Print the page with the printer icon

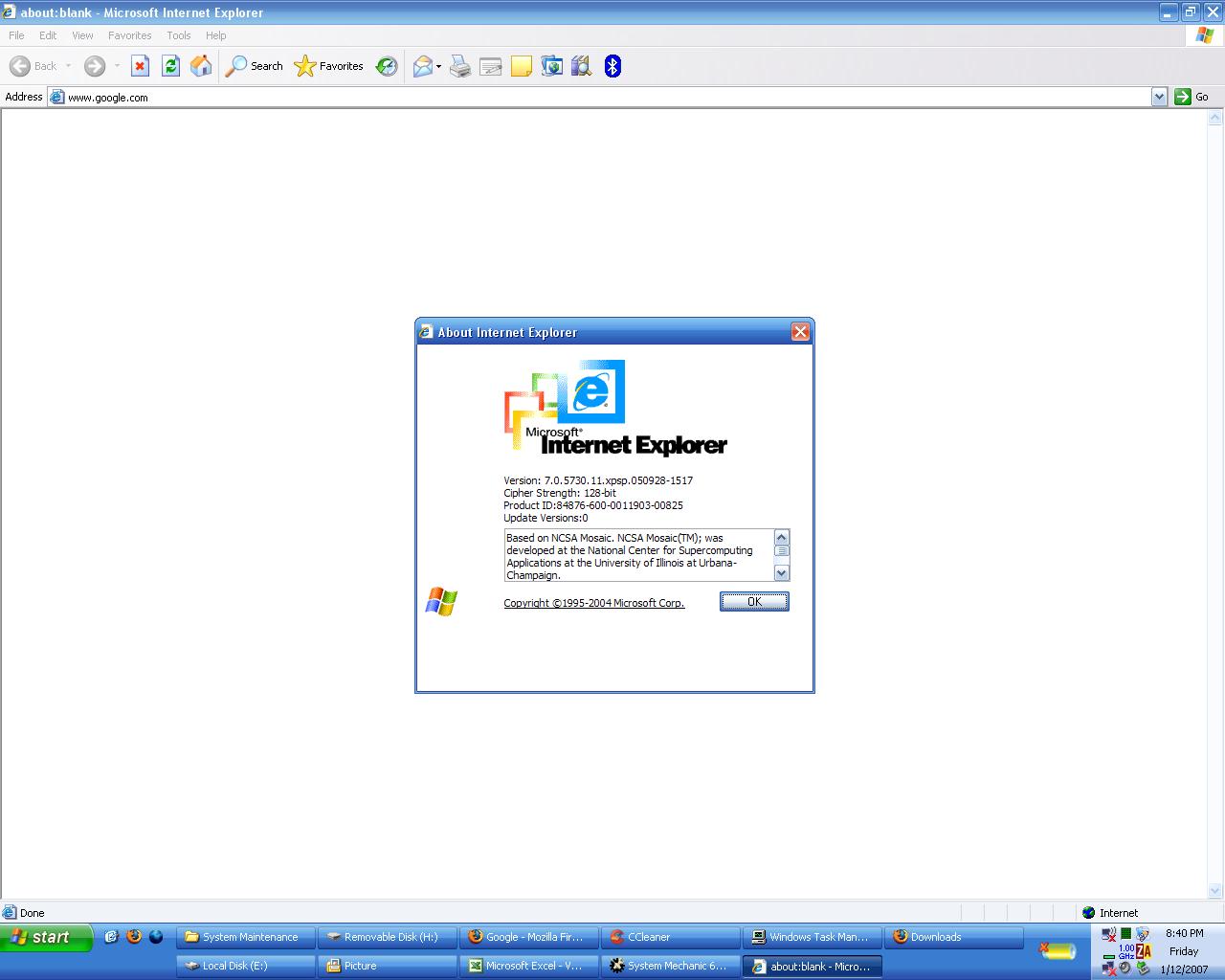(x=460, y=66)
